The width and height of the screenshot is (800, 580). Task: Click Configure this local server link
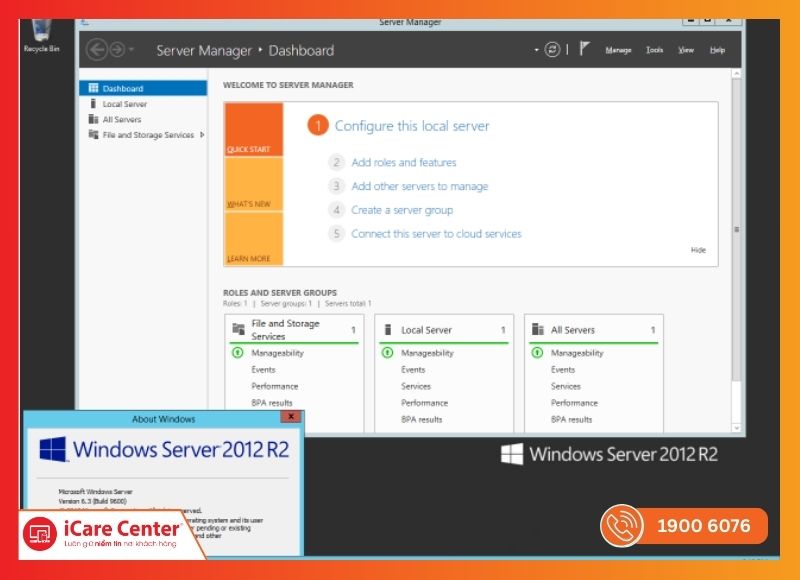(412, 126)
